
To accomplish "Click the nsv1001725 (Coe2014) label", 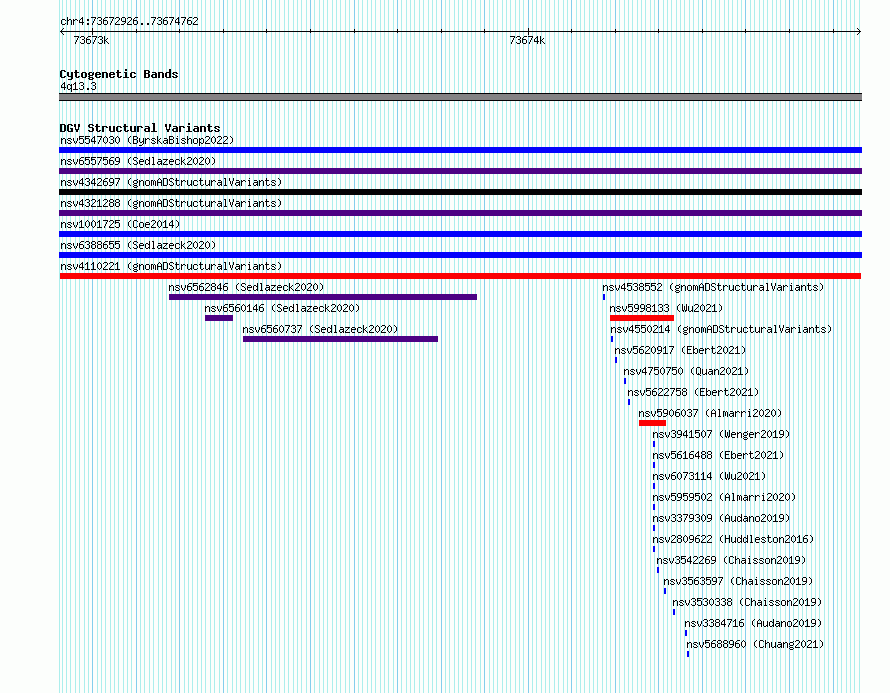I will click(x=120, y=224).
